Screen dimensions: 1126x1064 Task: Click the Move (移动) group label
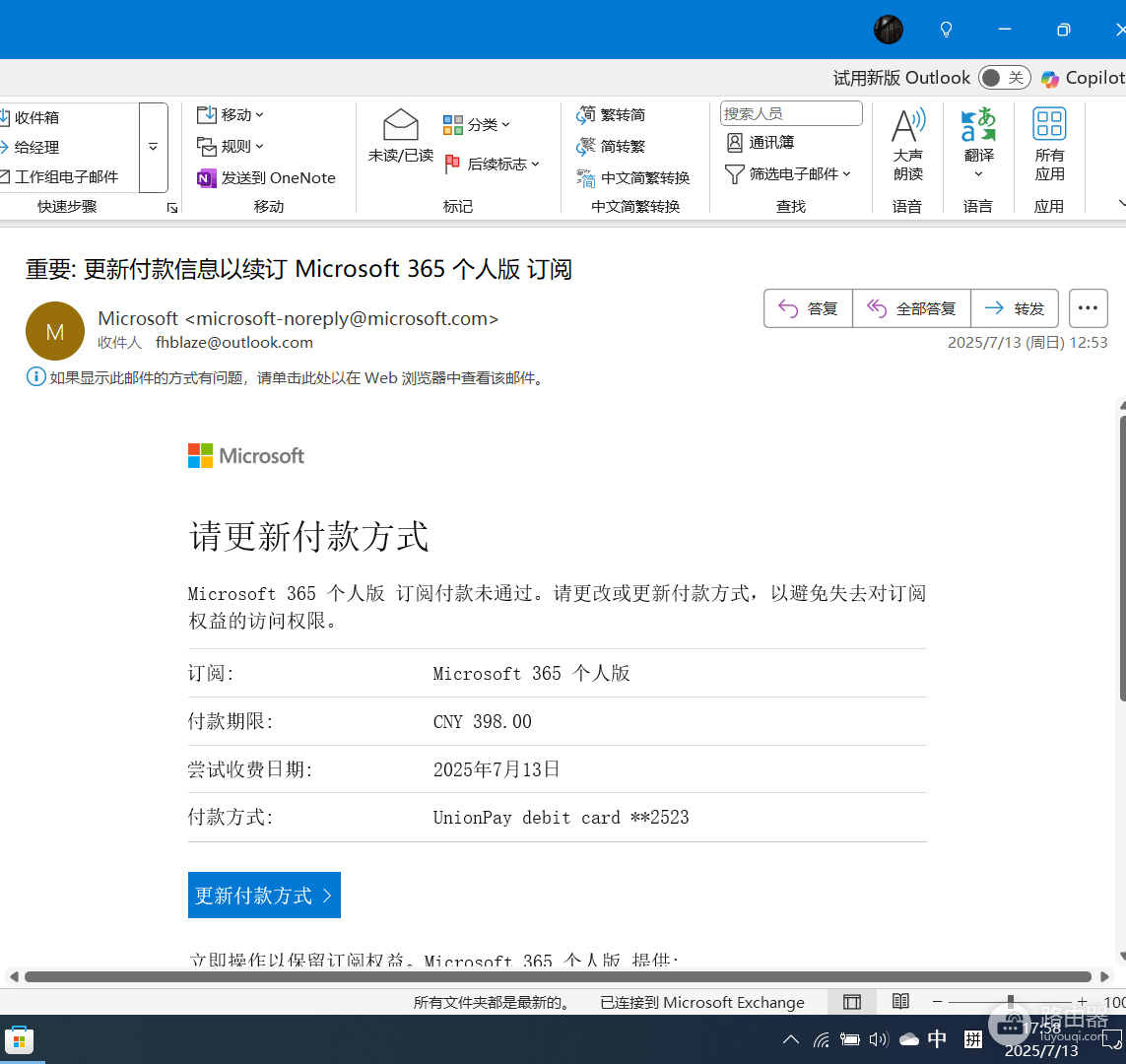click(269, 207)
